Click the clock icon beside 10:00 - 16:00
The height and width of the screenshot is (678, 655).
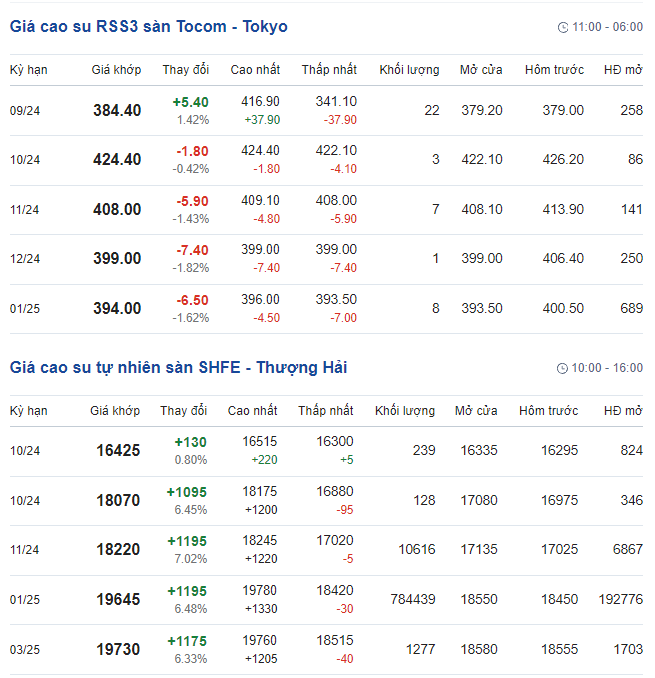point(562,368)
